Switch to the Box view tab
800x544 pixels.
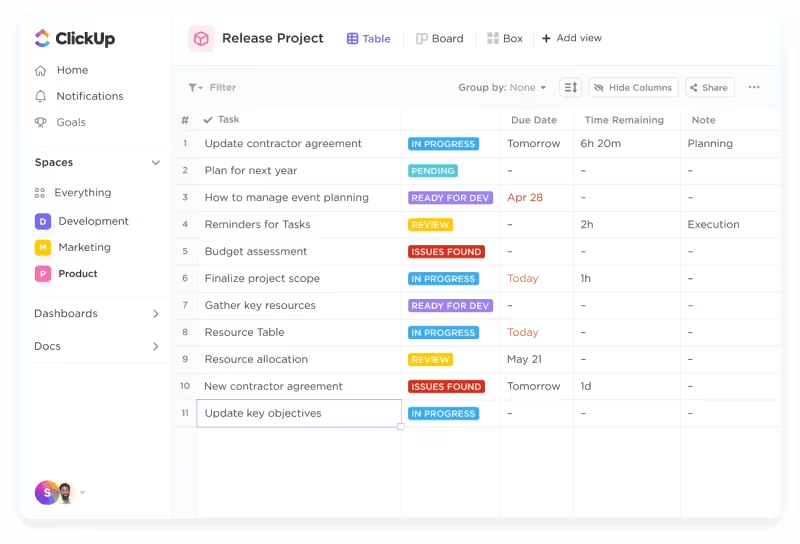[505, 39]
